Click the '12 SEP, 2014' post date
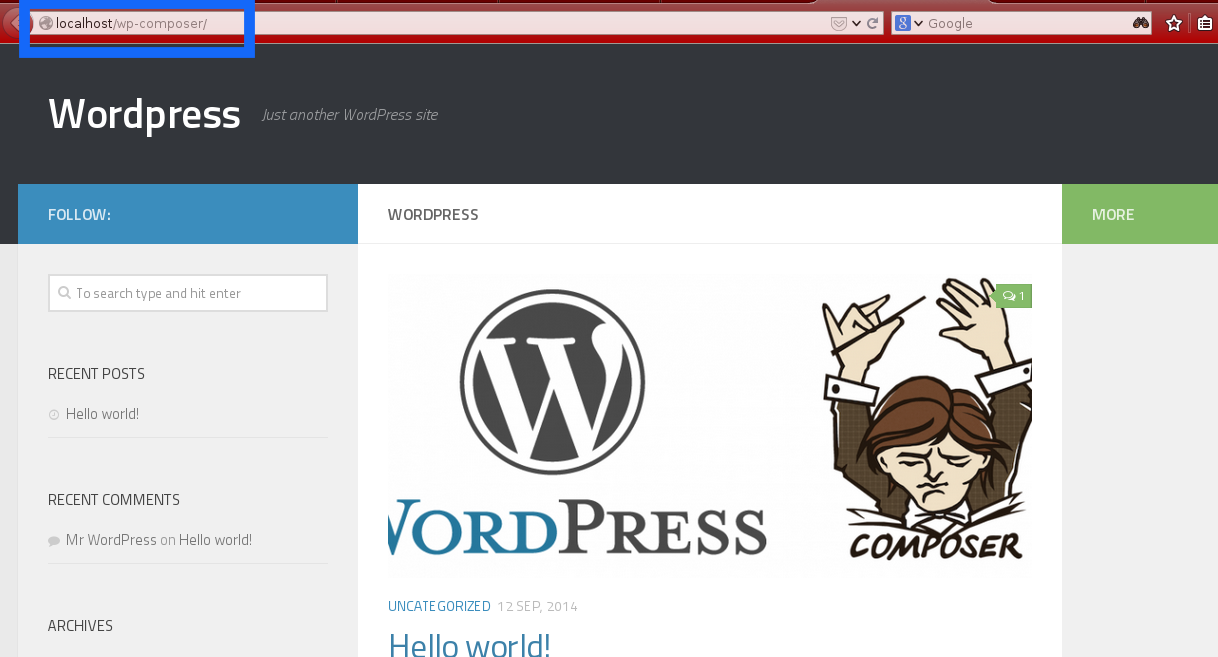The image size is (1218, 657). point(537,606)
